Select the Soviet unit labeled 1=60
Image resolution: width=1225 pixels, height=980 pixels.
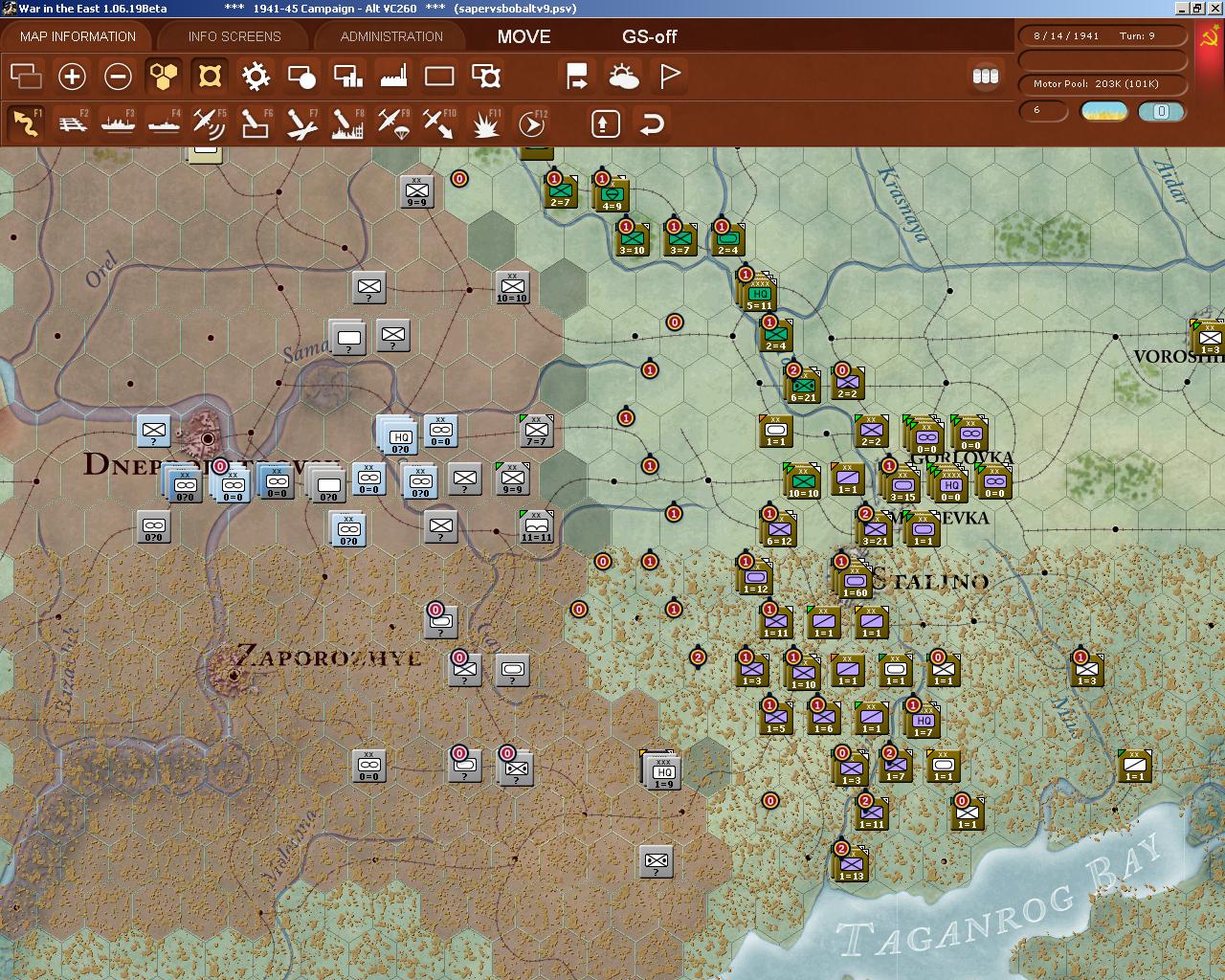tap(854, 581)
